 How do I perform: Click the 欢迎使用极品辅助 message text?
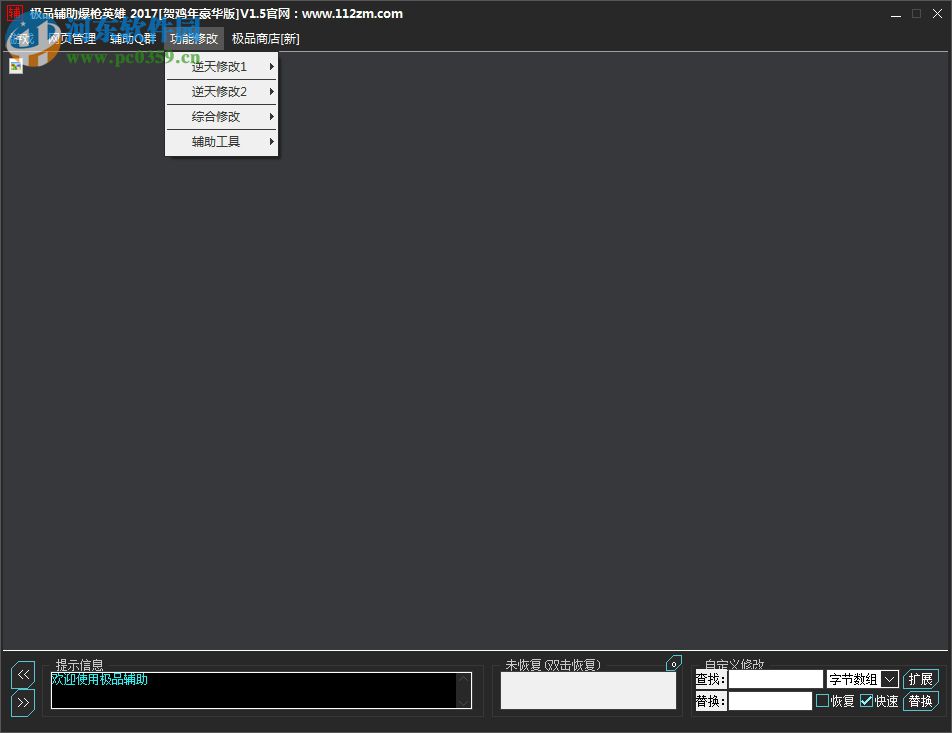[100, 679]
